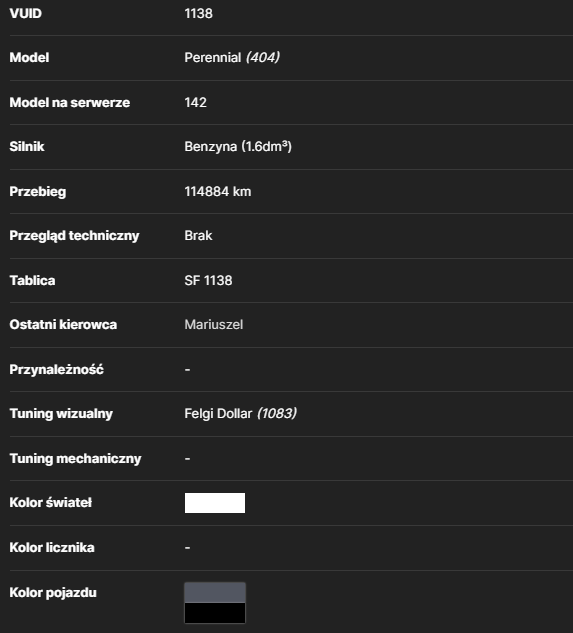Click the Ostatni kierowca label
This screenshot has height=633, width=573.
click(63, 325)
